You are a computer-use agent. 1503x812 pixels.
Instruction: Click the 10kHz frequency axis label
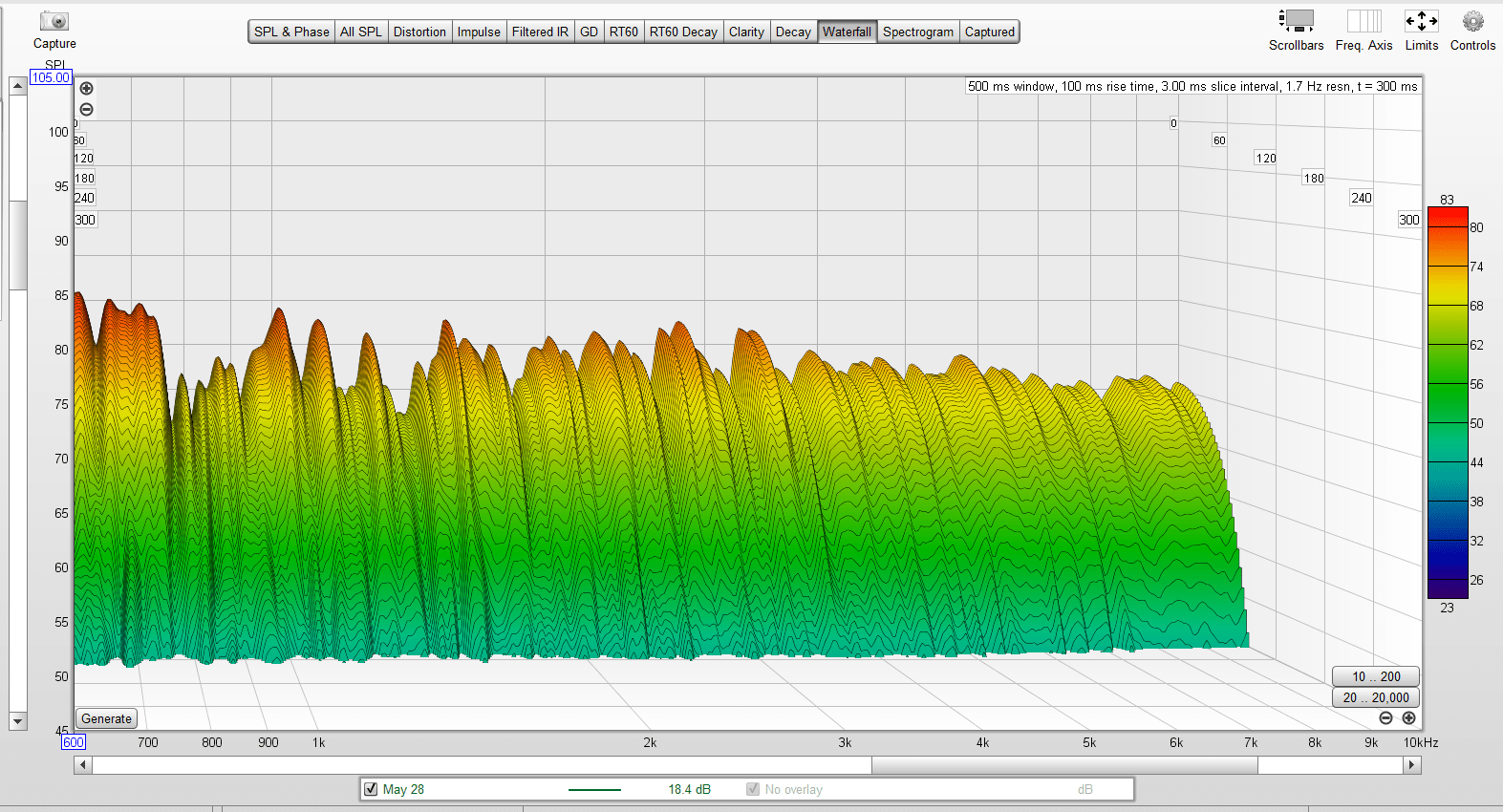pos(1421,742)
